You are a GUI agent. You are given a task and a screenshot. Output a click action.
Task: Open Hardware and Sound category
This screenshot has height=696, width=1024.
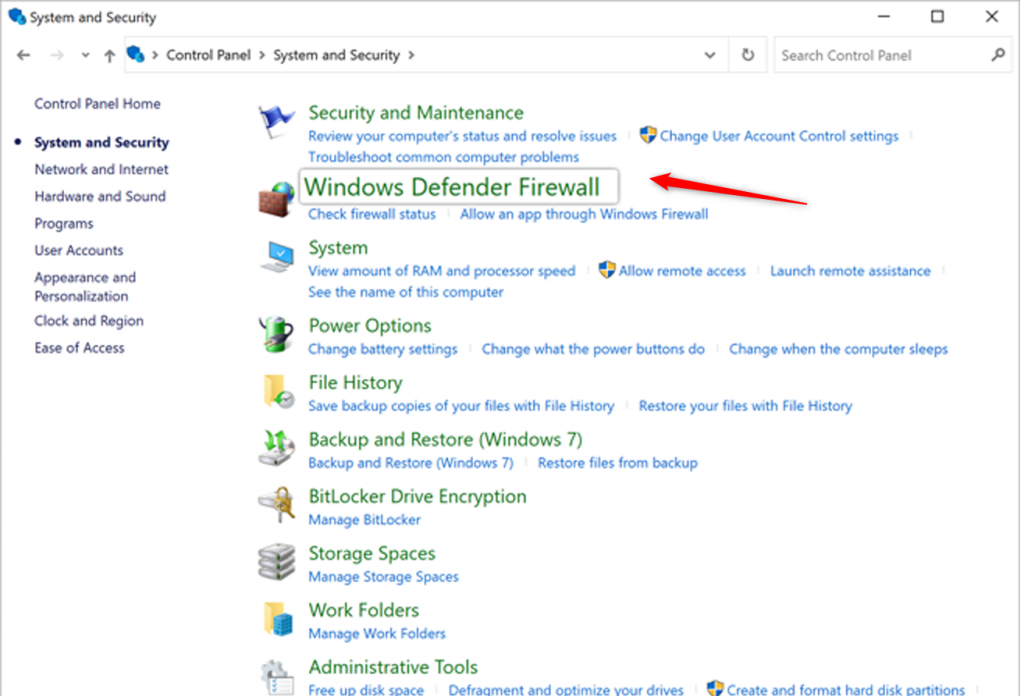(x=100, y=197)
